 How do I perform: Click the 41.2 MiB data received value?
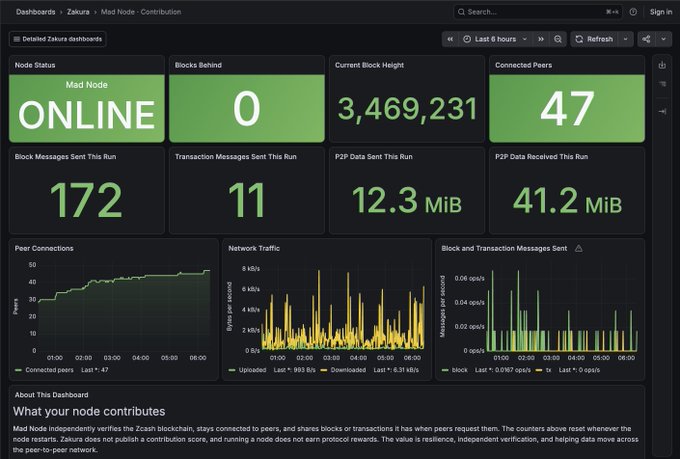[x=567, y=200]
